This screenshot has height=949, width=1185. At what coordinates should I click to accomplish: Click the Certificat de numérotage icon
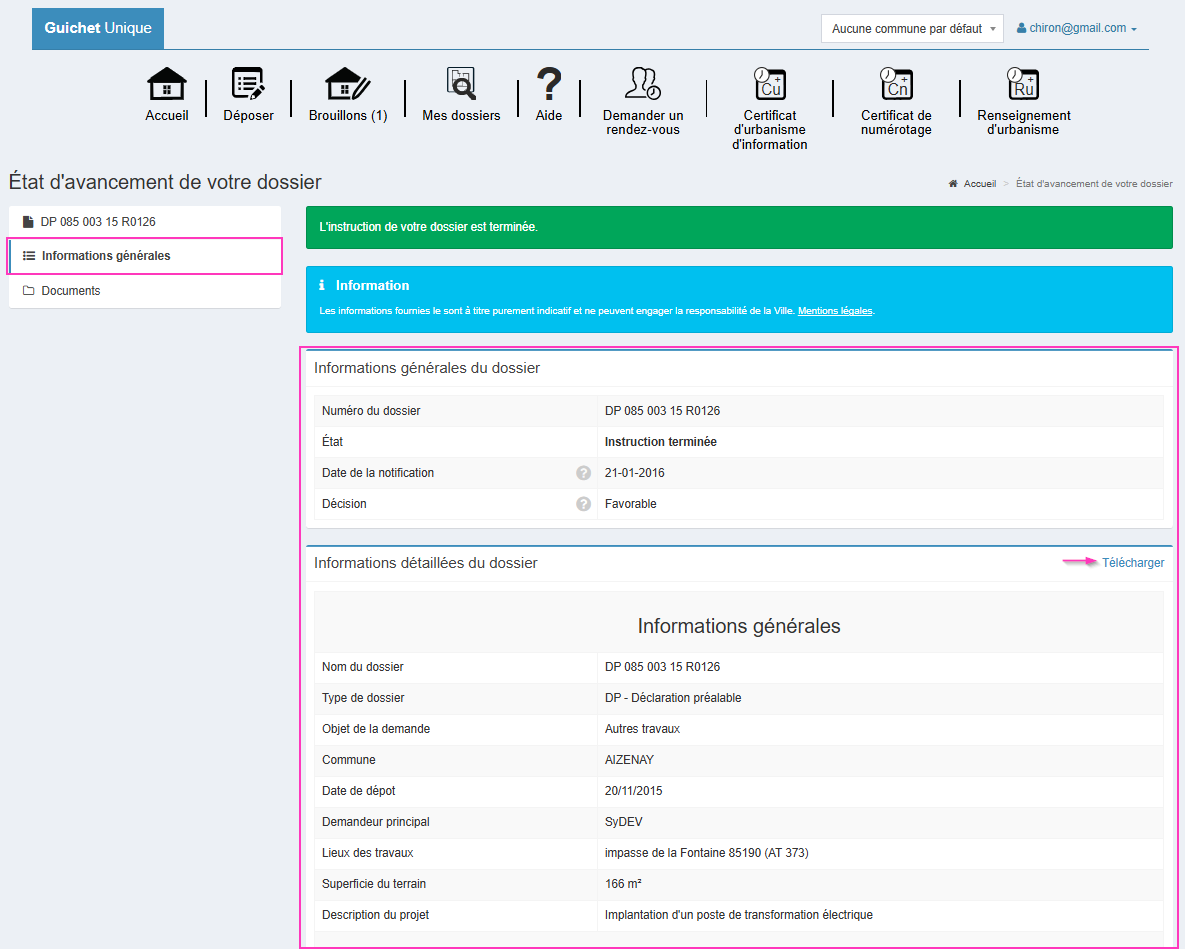[896, 85]
